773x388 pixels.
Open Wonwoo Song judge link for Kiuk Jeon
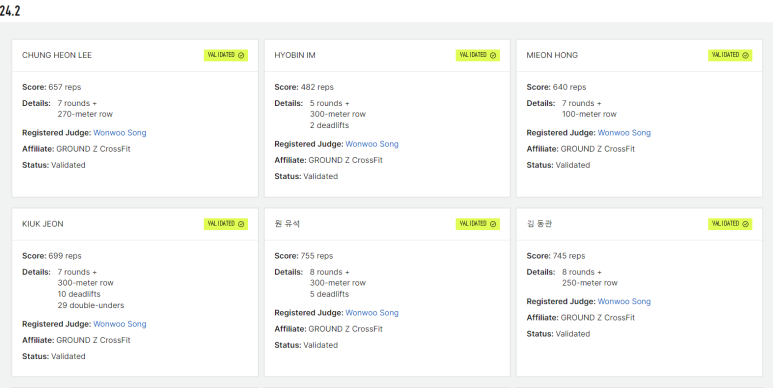tap(120, 324)
